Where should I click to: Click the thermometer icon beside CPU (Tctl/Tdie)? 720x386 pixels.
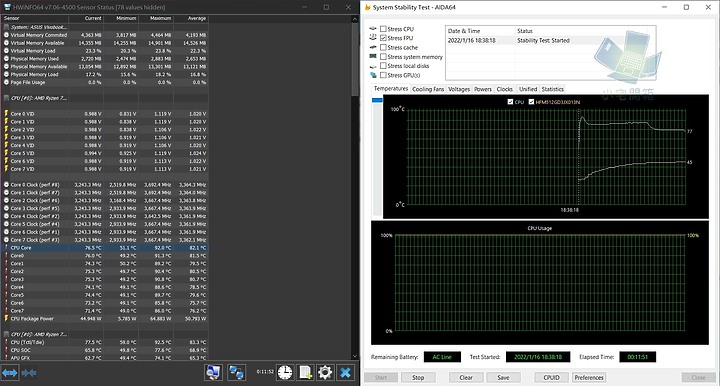coord(6,342)
